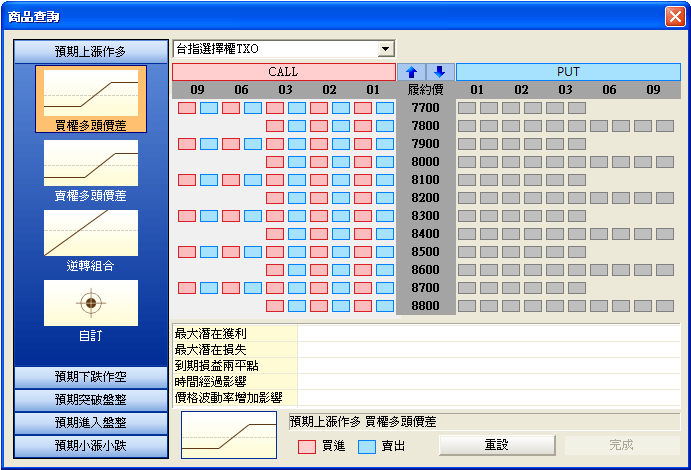691x470 pixels.
Task: Expand the 預期下跌作空 strategy section
Action: click(x=90, y=377)
